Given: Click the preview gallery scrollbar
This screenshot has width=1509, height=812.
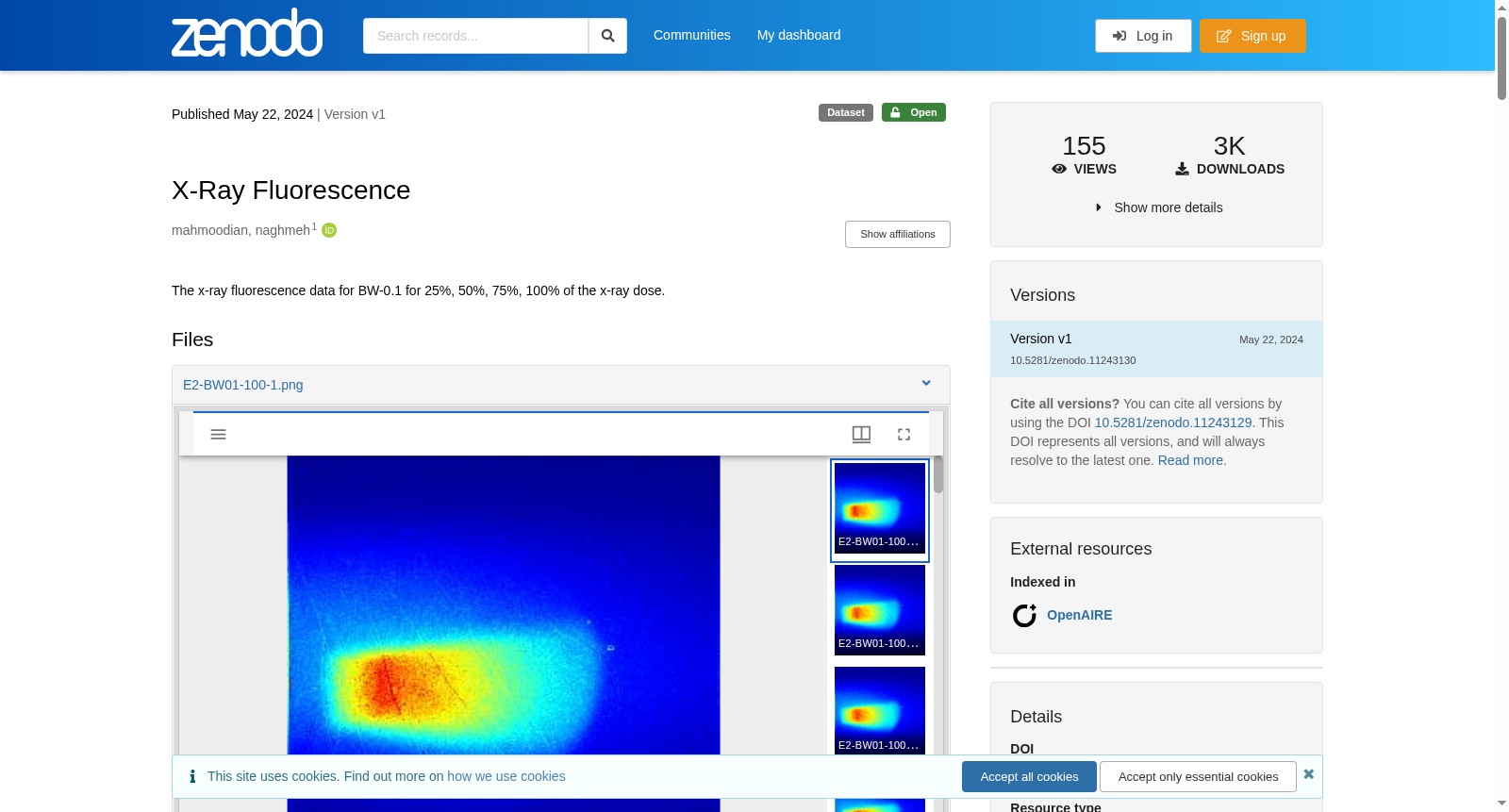Looking at the screenshot, I should [x=938, y=474].
